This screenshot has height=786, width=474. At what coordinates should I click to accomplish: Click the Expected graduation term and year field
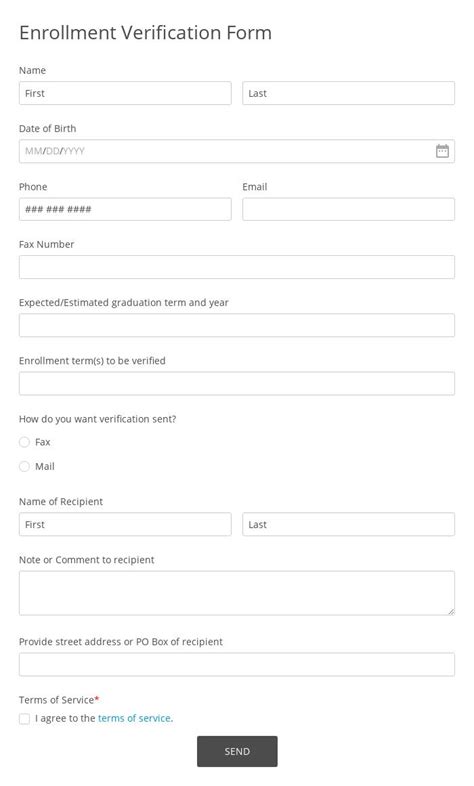[236, 325]
